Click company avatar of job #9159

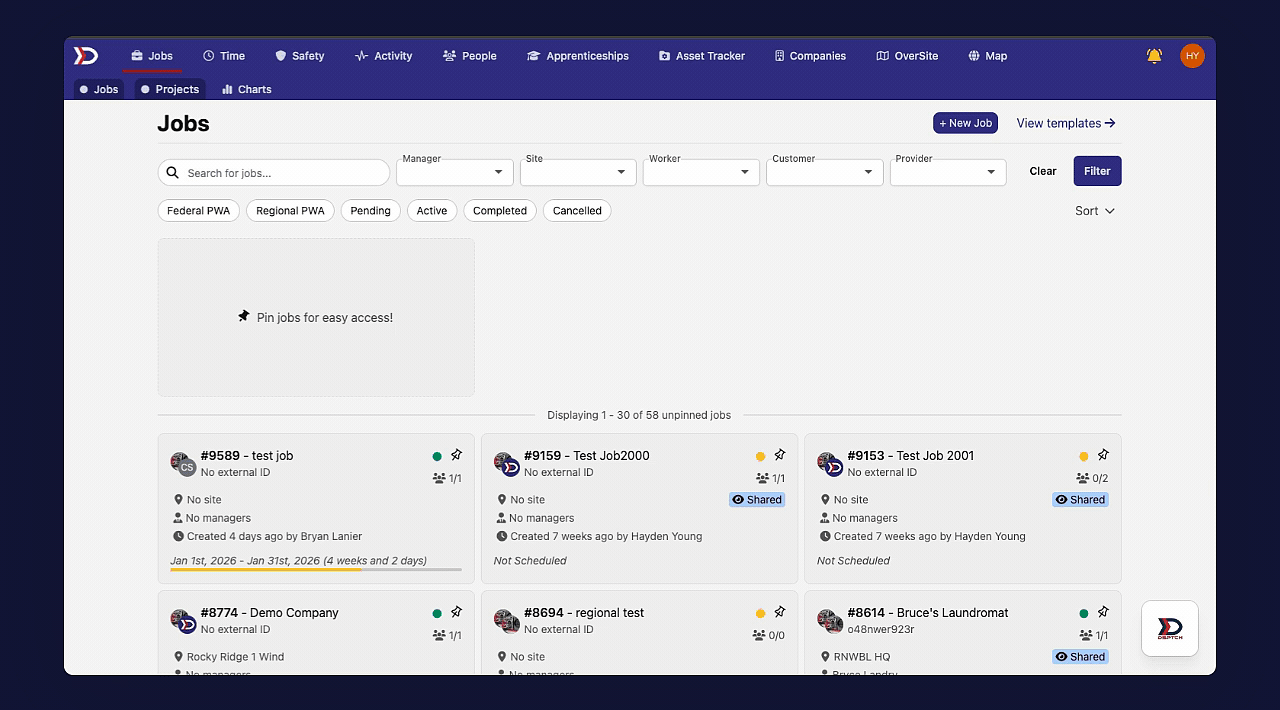point(507,464)
